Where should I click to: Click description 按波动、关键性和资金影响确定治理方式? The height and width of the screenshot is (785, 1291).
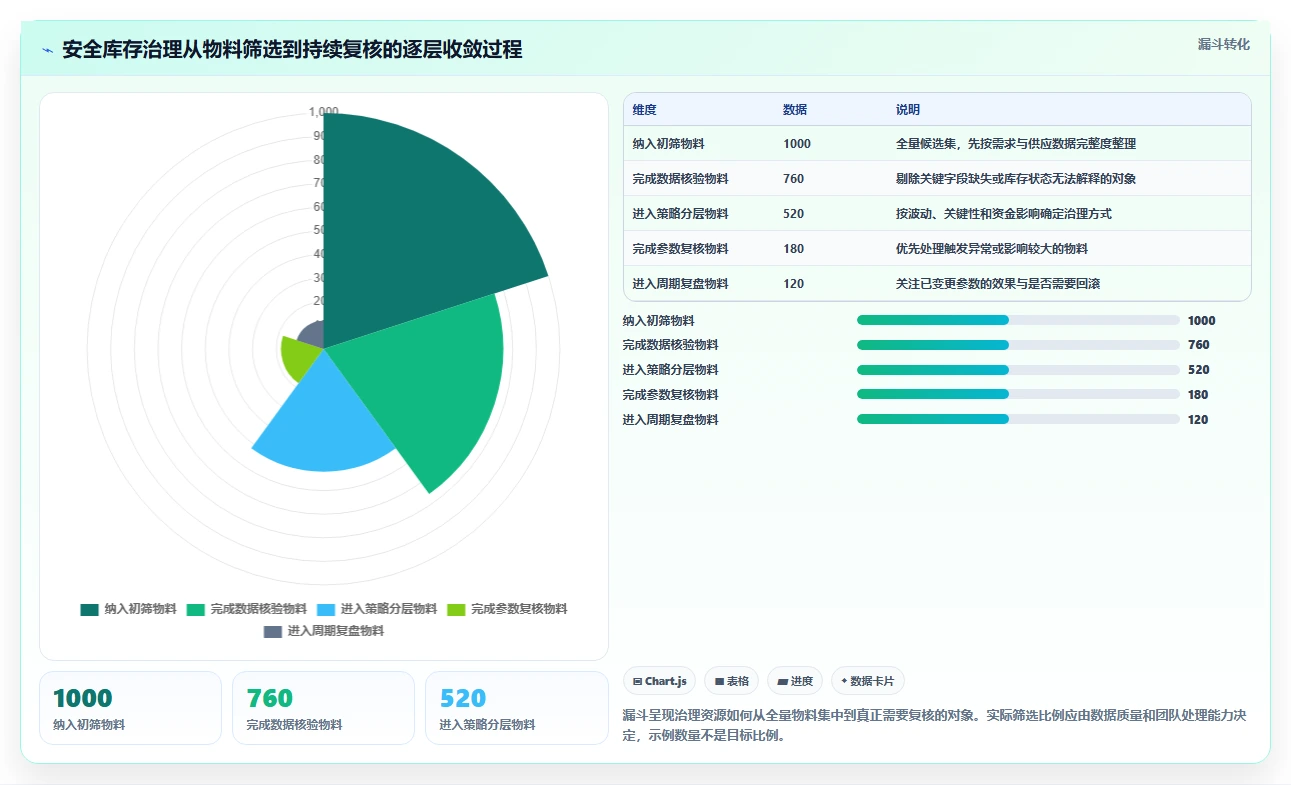coord(1004,214)
